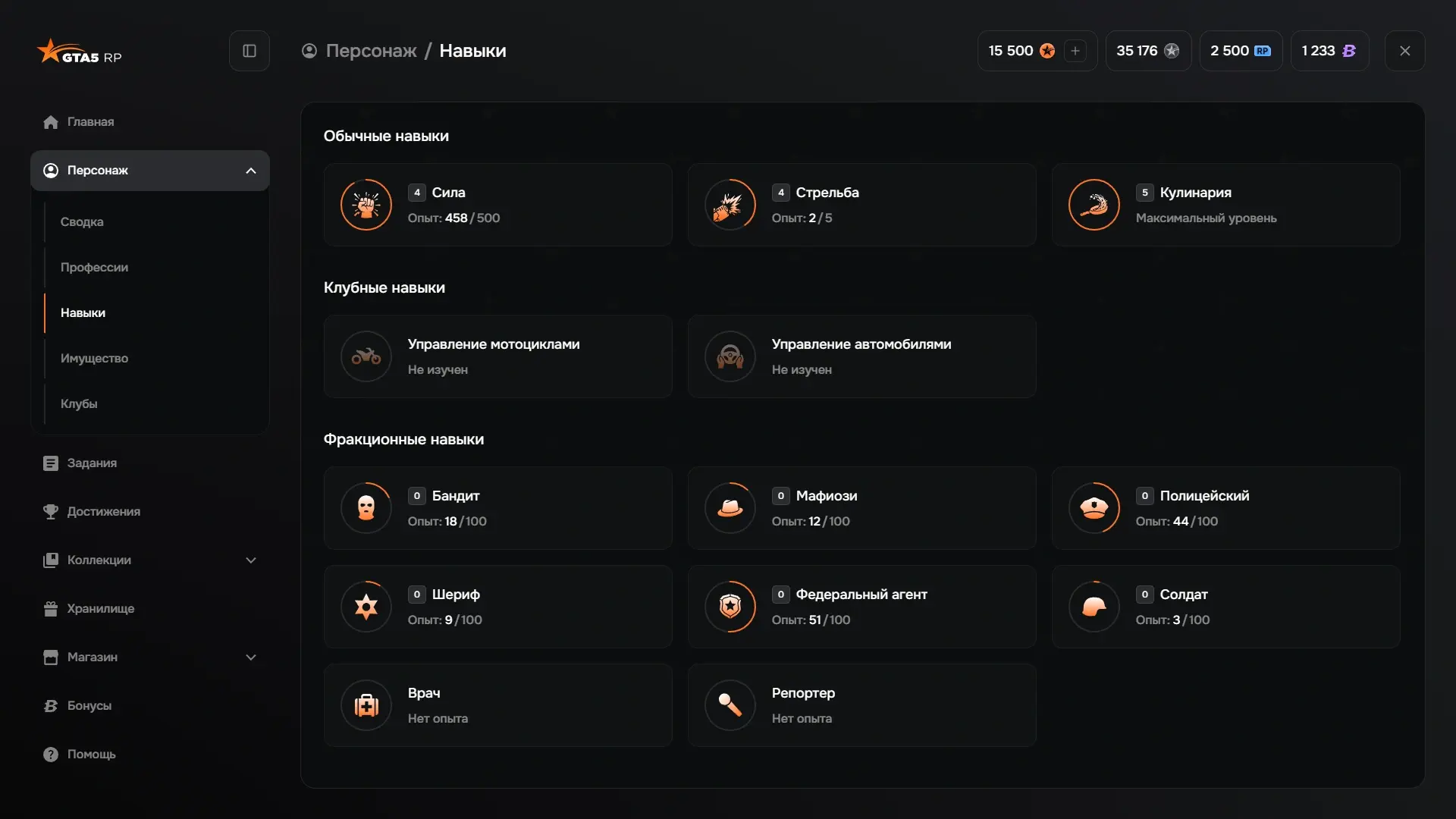Click the Стрельба shooting skill icon
The image size is (1456, 819).
pyautogui.click(x=730, y=205)
